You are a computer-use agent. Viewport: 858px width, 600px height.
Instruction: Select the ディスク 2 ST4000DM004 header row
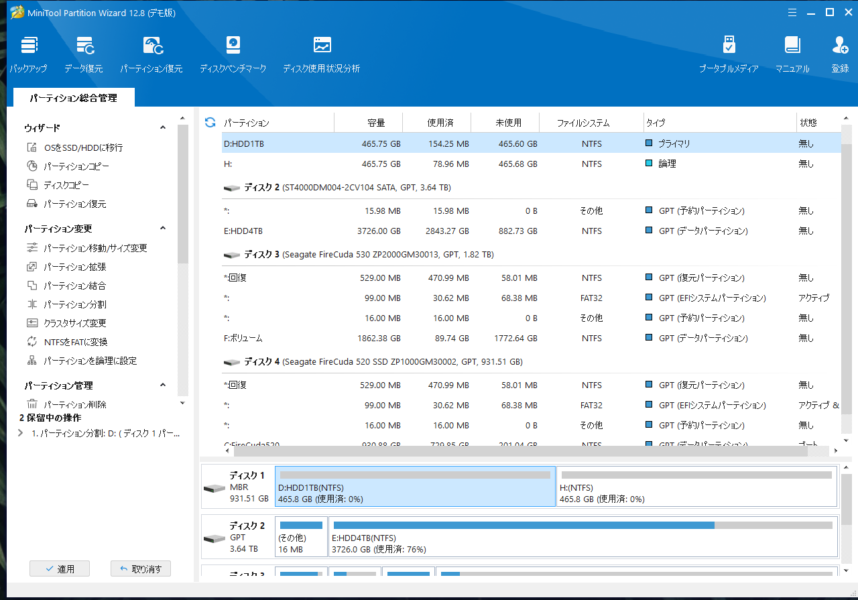(x=531, y=188)
